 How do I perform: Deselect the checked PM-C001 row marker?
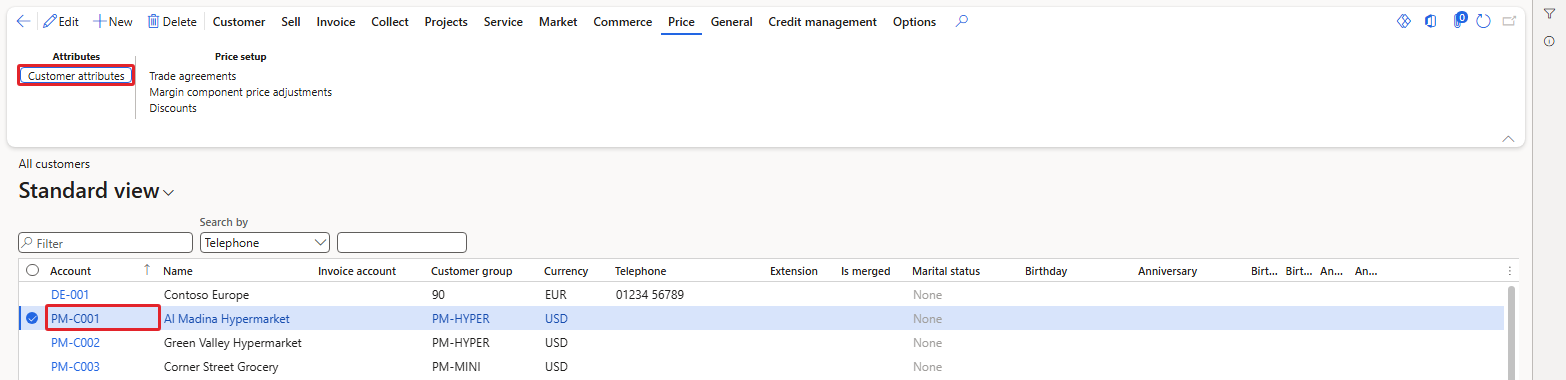(32, 318)
